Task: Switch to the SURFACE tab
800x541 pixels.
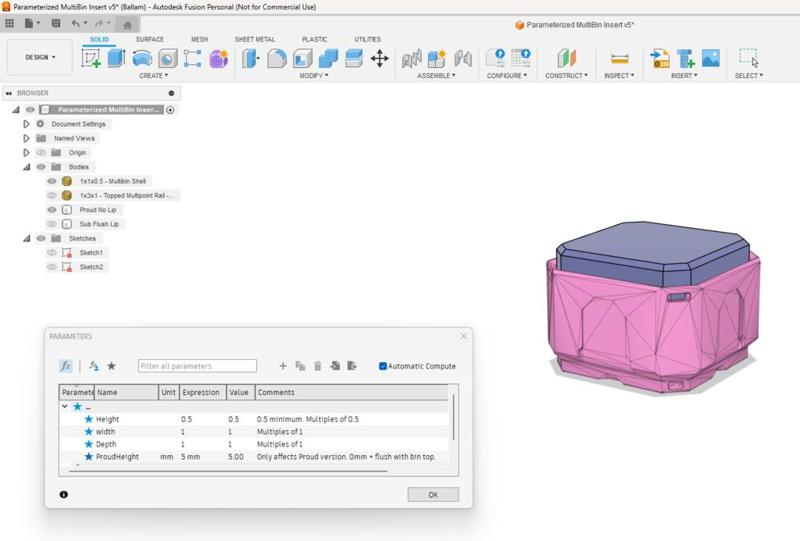Action: click(149, 39)
